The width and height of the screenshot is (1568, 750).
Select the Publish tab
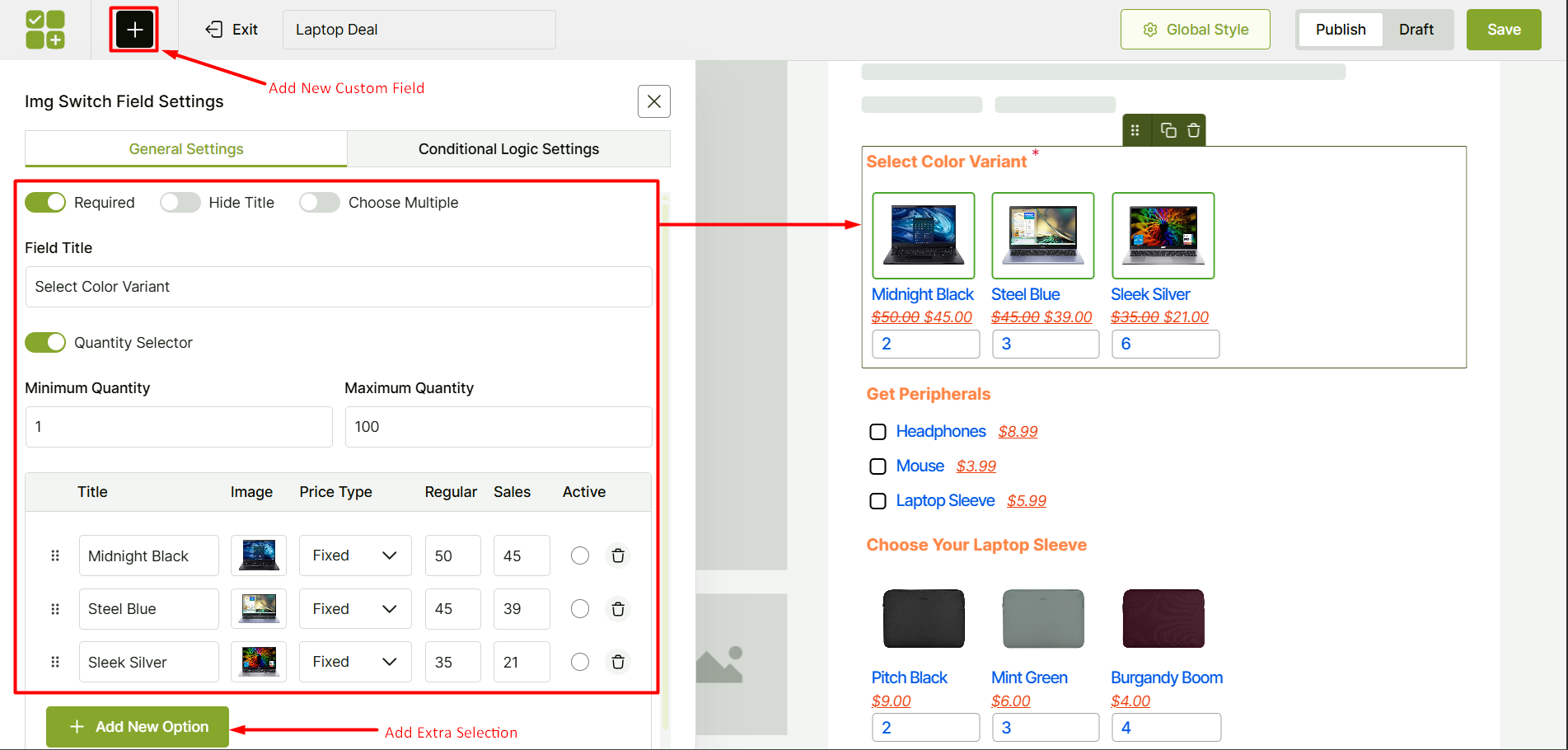pyautogui.click(x=1340, y=29)
